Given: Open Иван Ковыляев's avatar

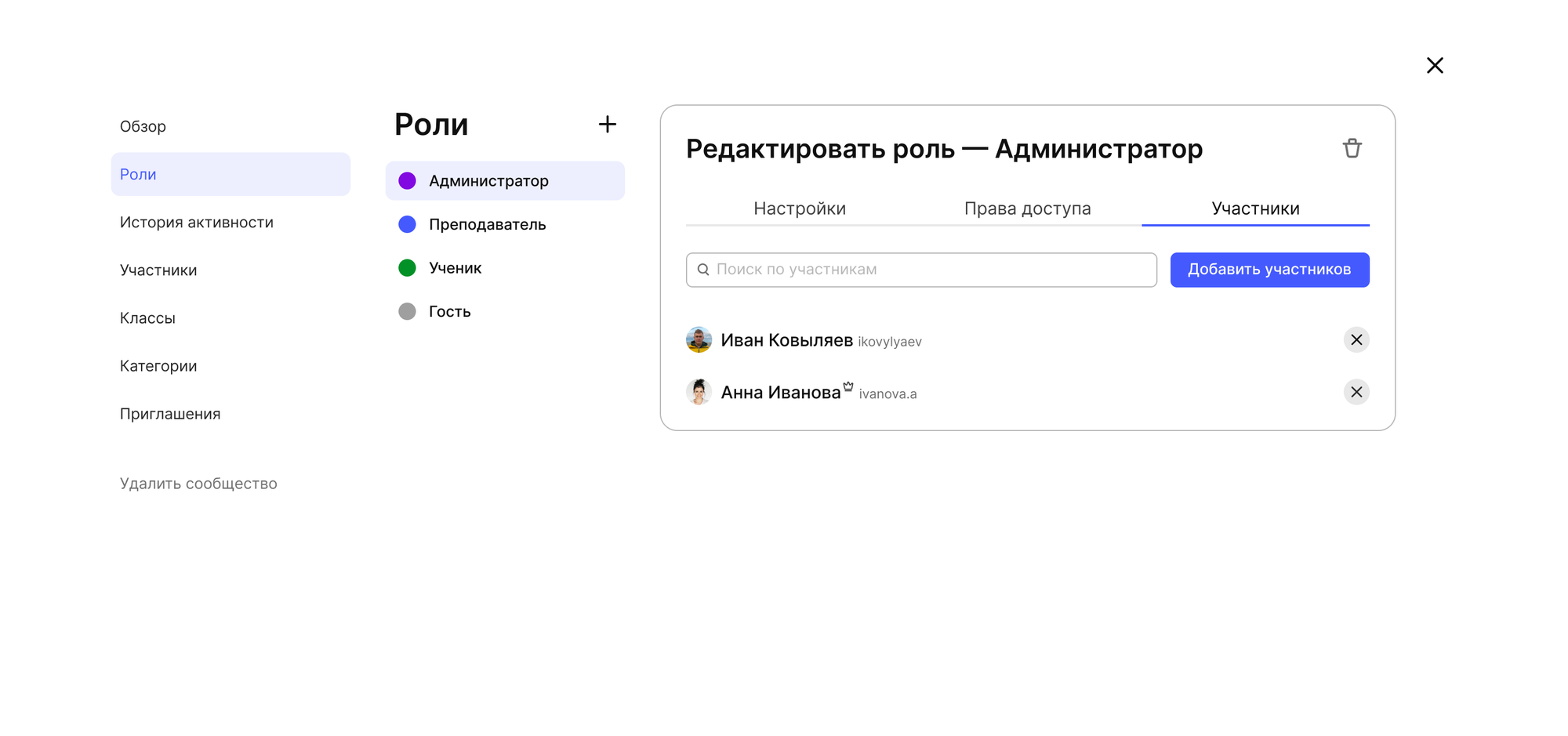Looking at the screenshot, I should pyautogui.click(x=699, y=339).
